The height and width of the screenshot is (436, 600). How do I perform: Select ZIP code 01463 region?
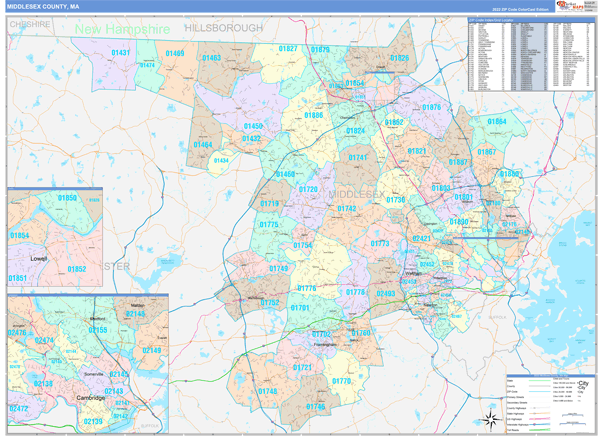[212, 59]
